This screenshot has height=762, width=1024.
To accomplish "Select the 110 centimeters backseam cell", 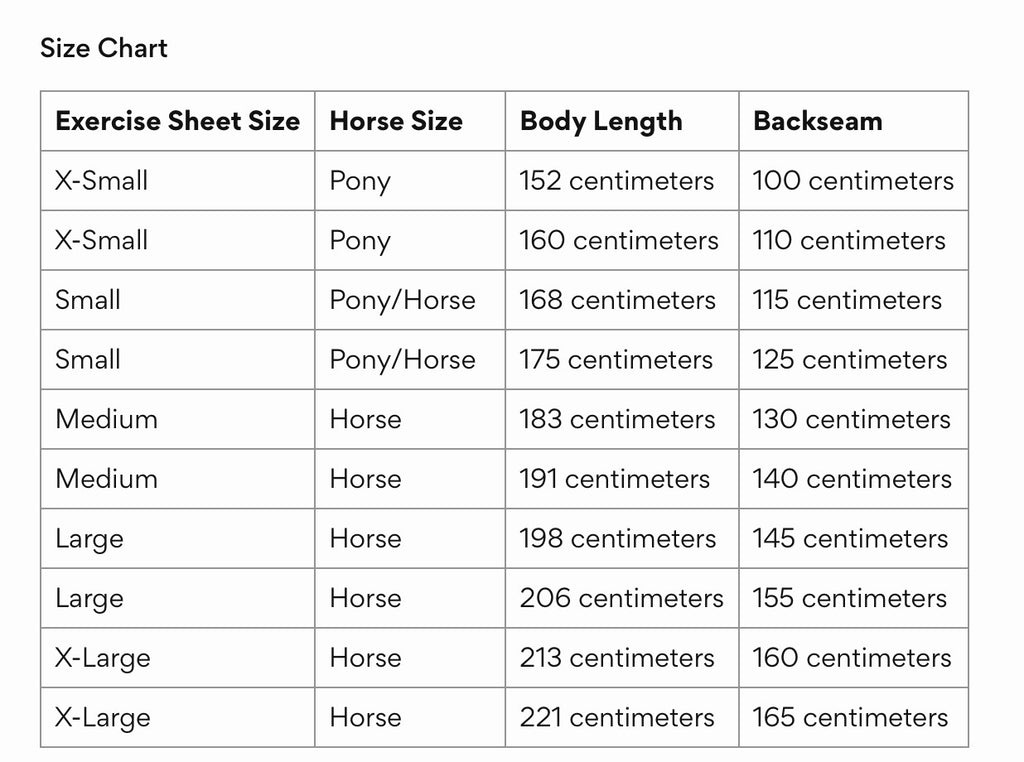I will [x=854, y=240].
